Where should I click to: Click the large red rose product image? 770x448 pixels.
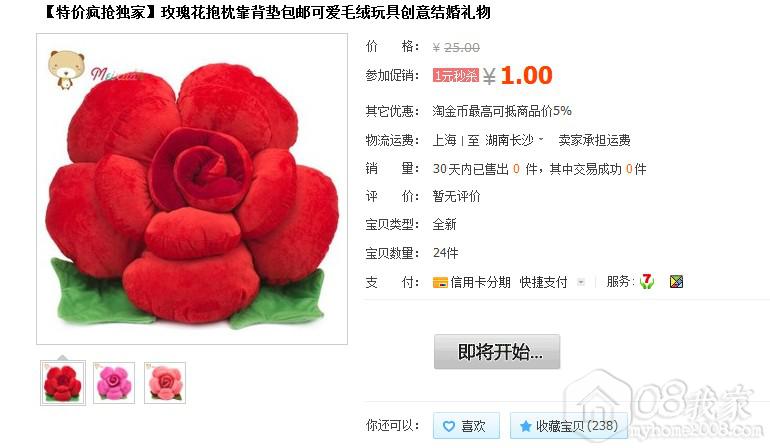coord(192,189)
